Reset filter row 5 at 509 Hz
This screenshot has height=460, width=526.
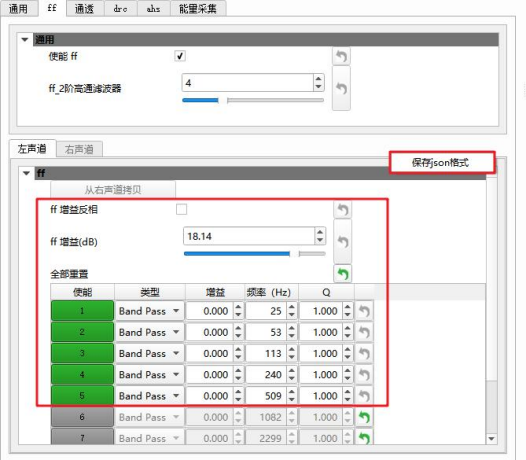click(x=364, y=396)
